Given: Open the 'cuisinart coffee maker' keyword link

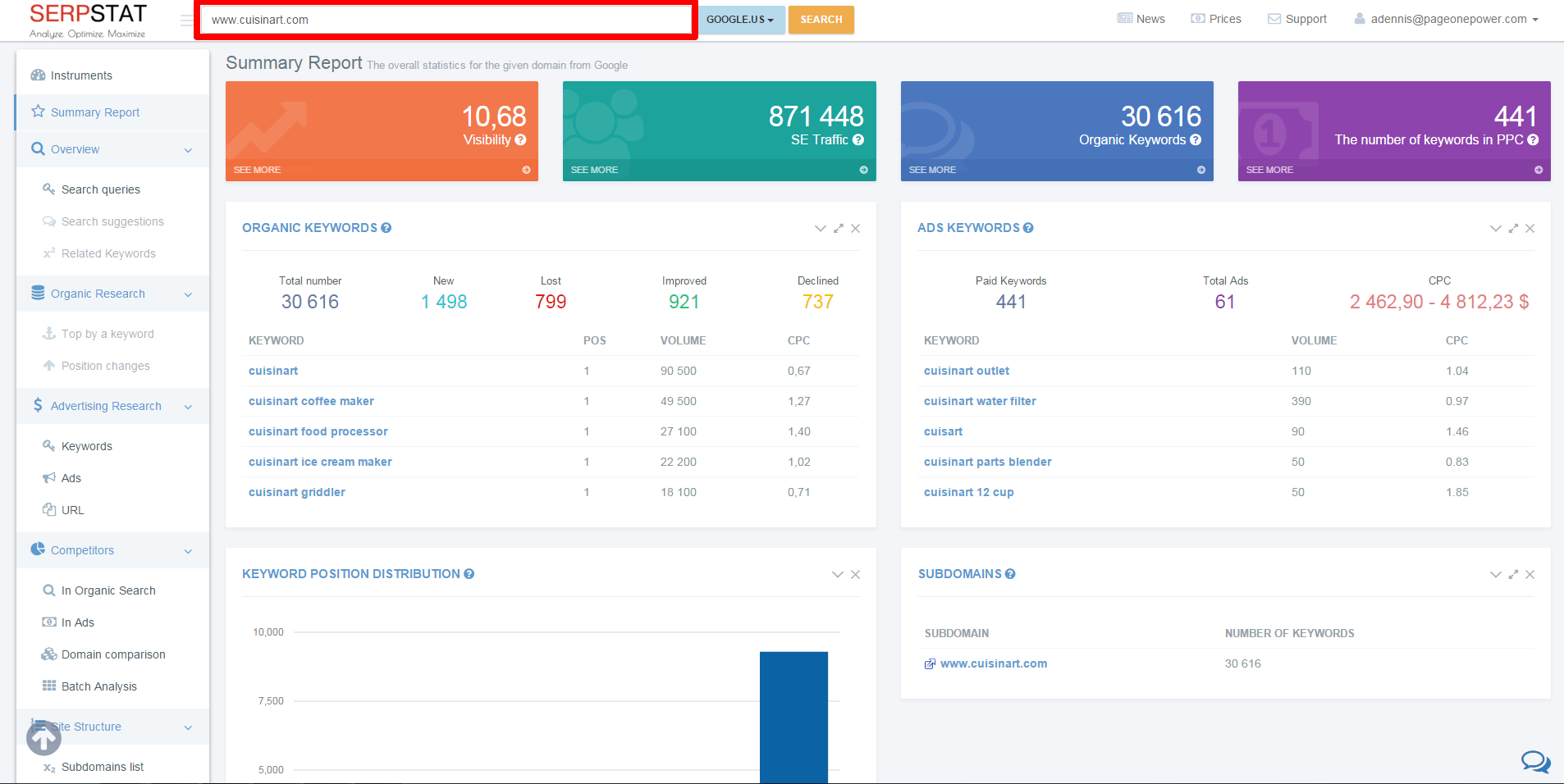Looking at the screenshot, I should point(311,401).
